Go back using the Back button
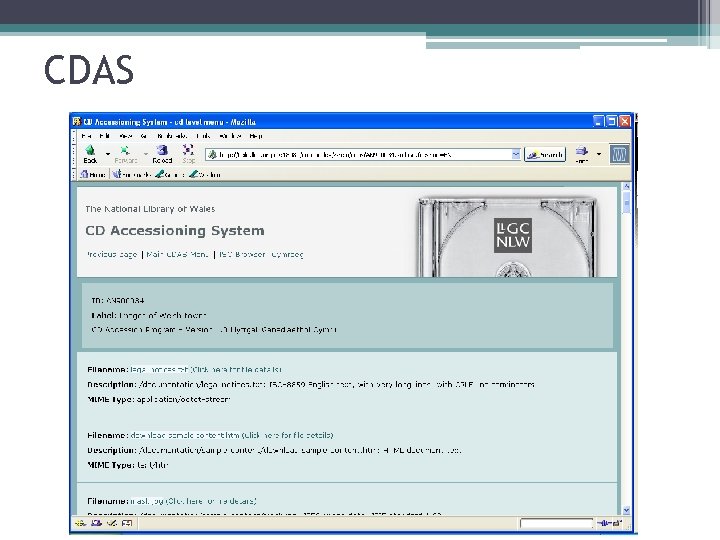The image size is (720, 540). (90, 154)
